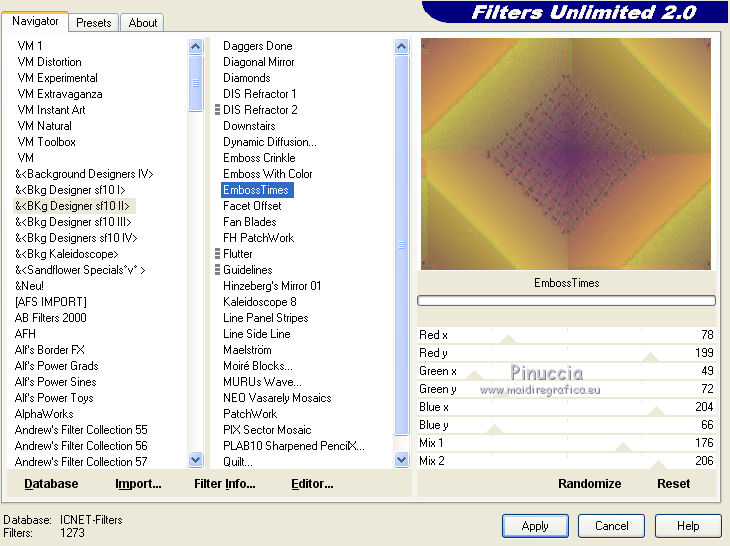The image size is (730, 546).
Task: Open the Help button
Action: tap(688, 526)
